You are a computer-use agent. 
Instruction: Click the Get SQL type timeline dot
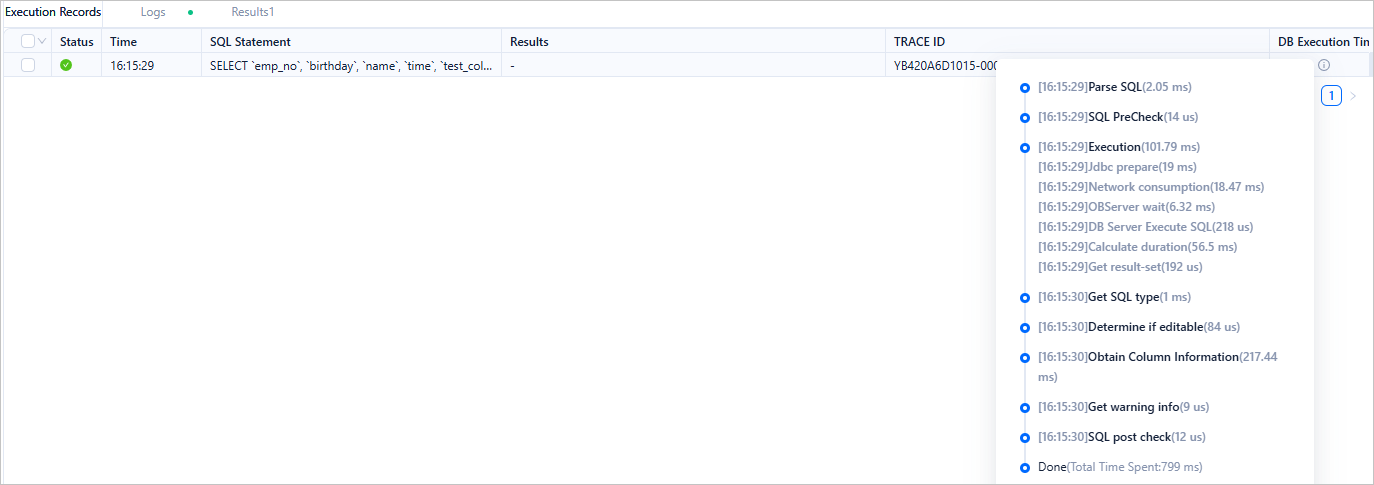click(x=1024, y=298)
